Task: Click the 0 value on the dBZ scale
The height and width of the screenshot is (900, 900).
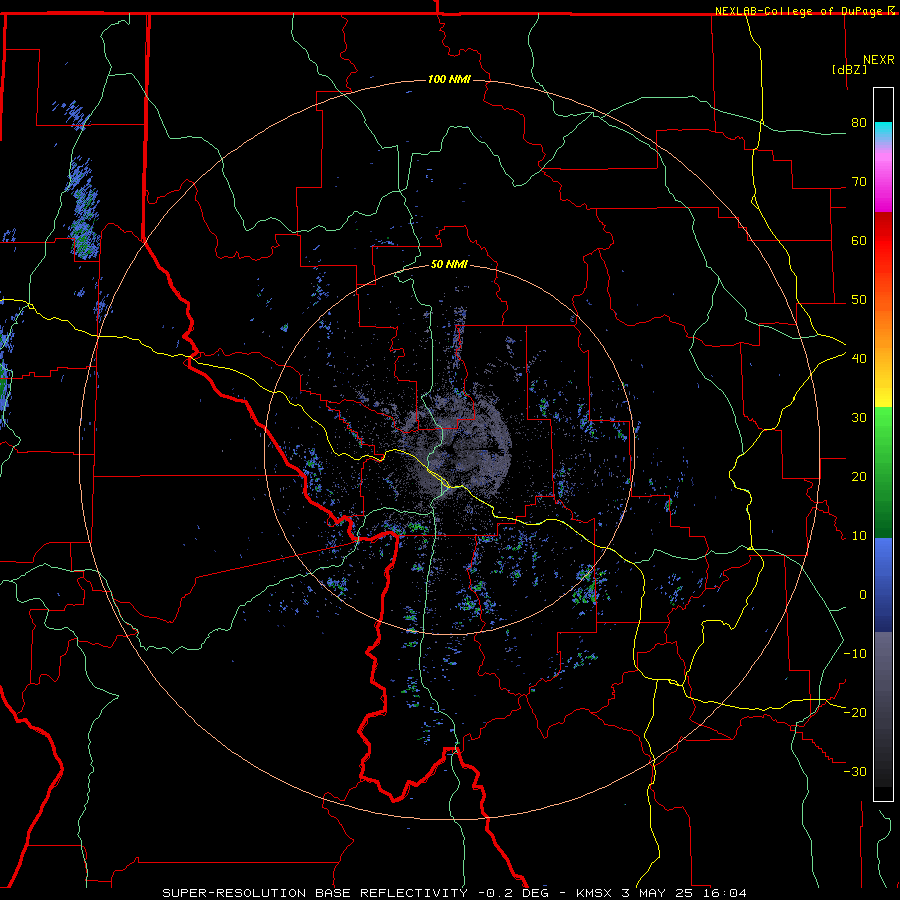Action: (863, 595)
